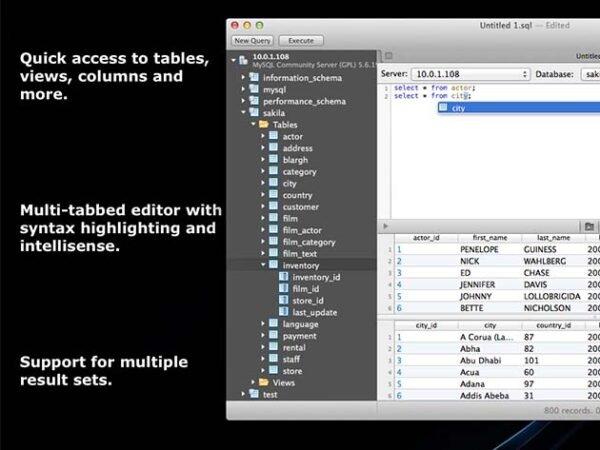600x450 pixels.
Task: Open the Server dropdown showing 10.0.1.108
Action: [471, 74]
